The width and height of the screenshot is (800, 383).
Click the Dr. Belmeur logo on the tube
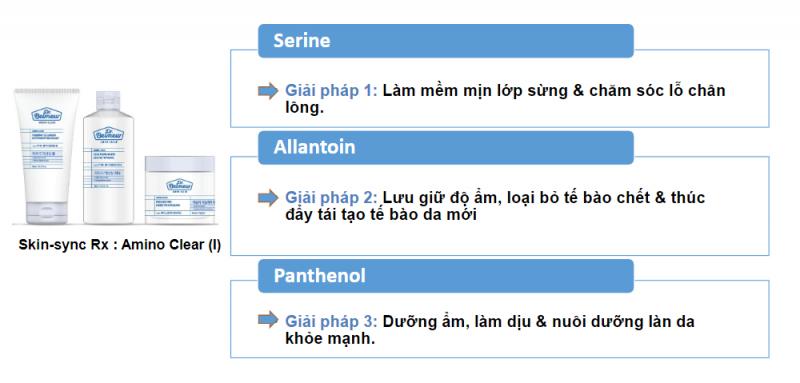point(46,115)
